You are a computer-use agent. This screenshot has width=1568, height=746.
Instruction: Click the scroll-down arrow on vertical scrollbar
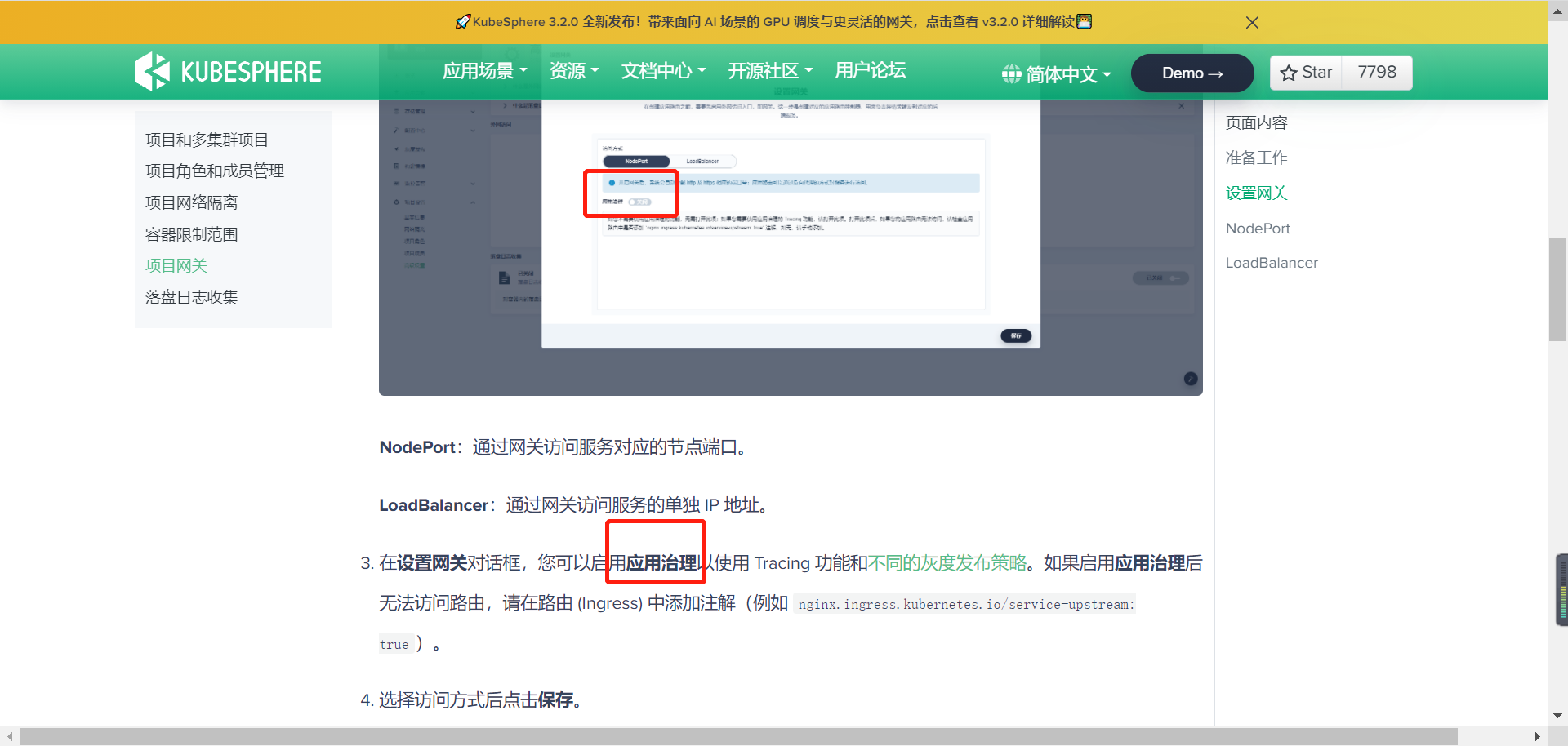(x=1557, y=716)
